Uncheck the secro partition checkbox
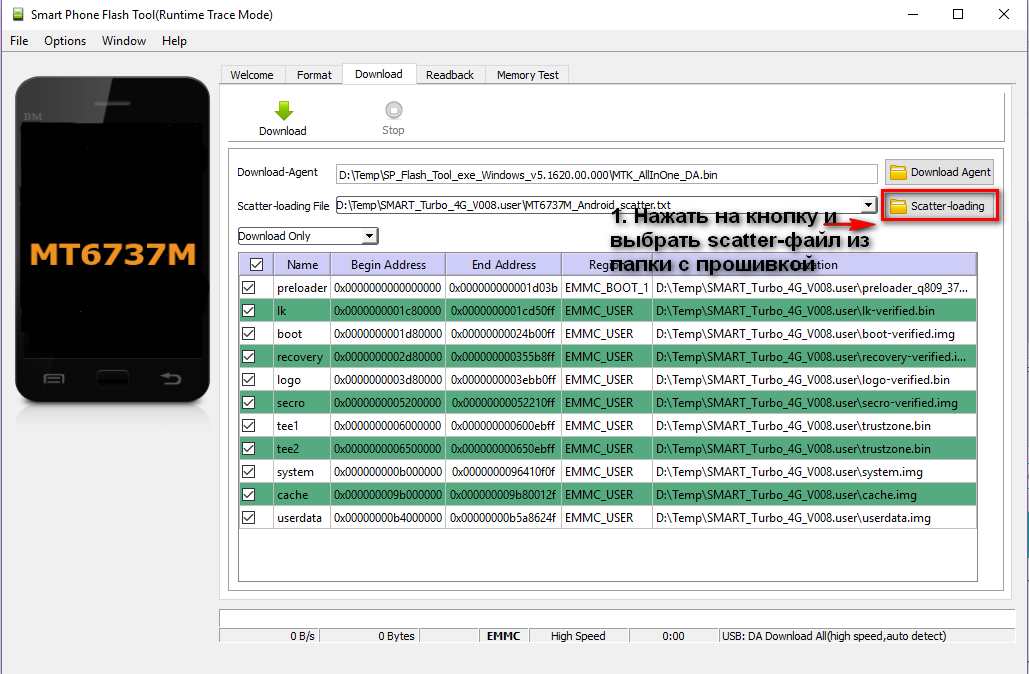 [249, 402]
